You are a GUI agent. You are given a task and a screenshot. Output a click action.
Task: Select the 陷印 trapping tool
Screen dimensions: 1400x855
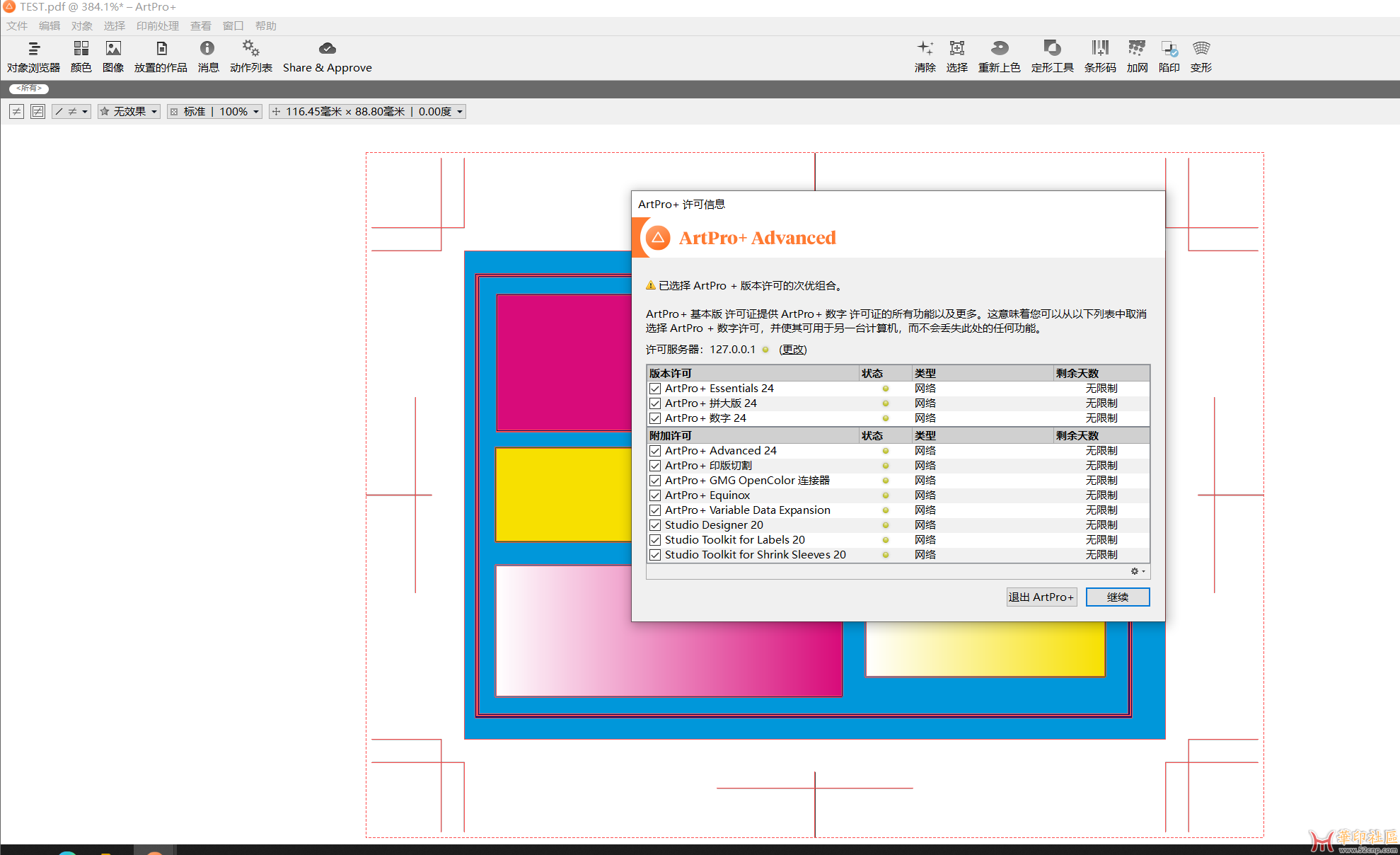(x=1169, y=57)
